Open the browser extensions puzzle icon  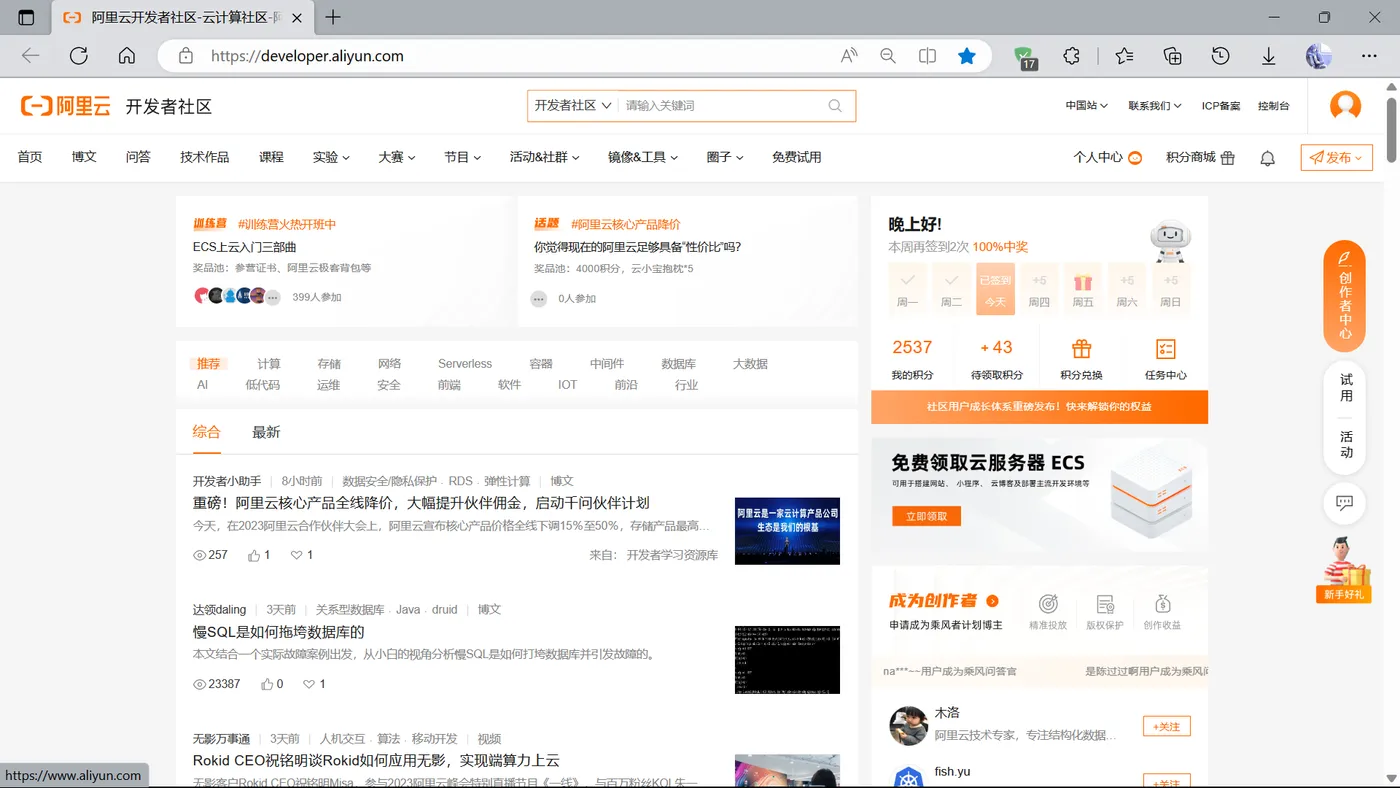click(x=1072, y=56)
